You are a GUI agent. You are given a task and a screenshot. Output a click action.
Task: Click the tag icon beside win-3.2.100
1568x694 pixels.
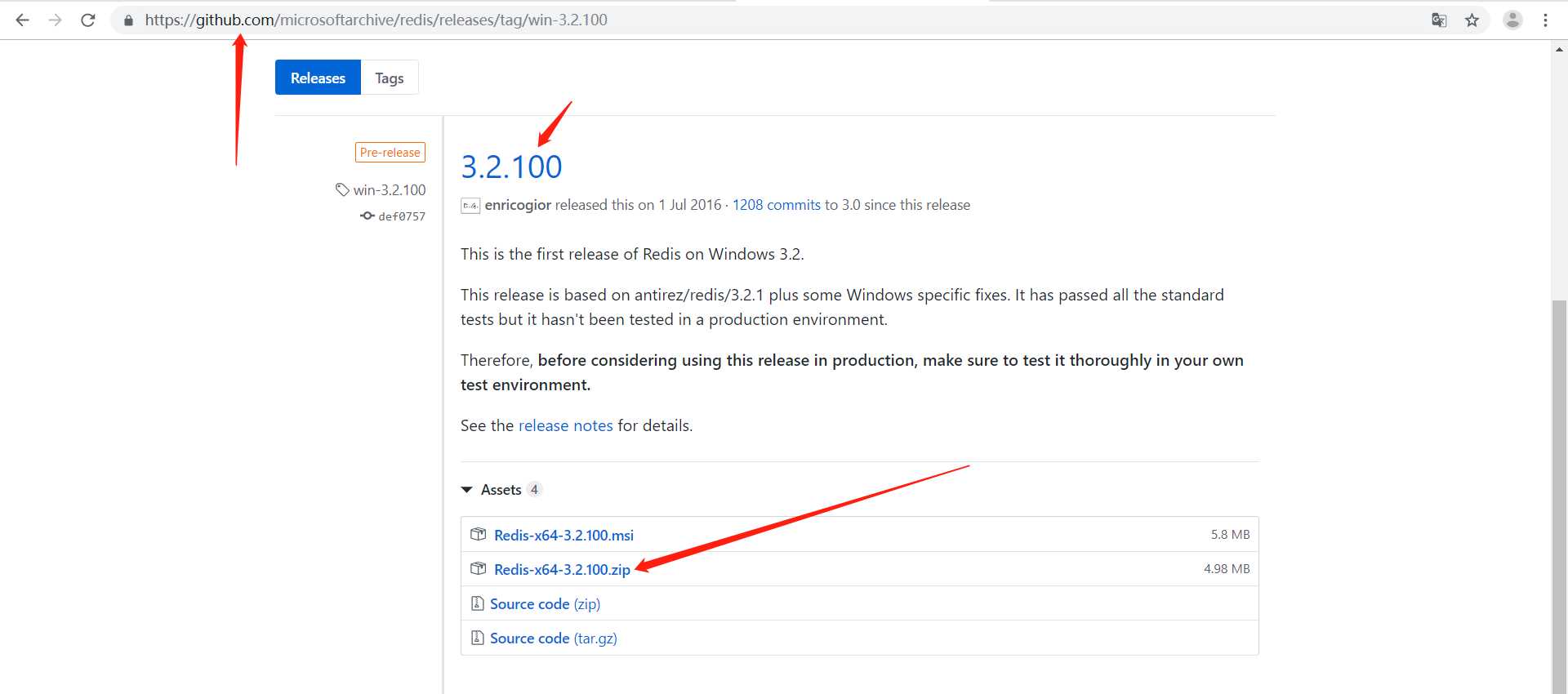click(342, 189)
